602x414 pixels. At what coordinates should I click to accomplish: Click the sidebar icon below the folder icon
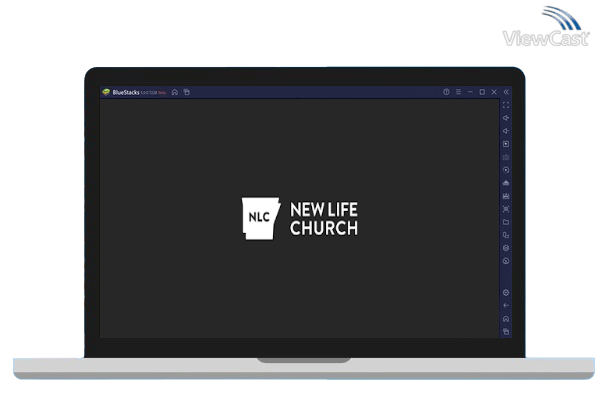pyautogui.click(x=506, y=235)
